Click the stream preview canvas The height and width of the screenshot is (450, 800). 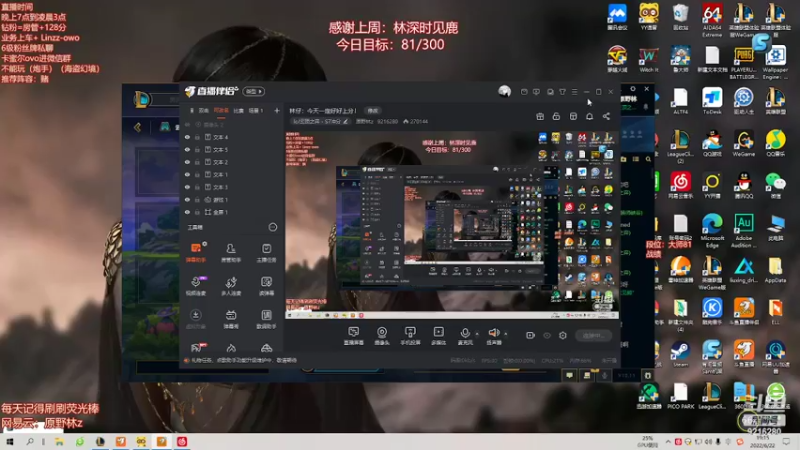[x=452, y=224]
